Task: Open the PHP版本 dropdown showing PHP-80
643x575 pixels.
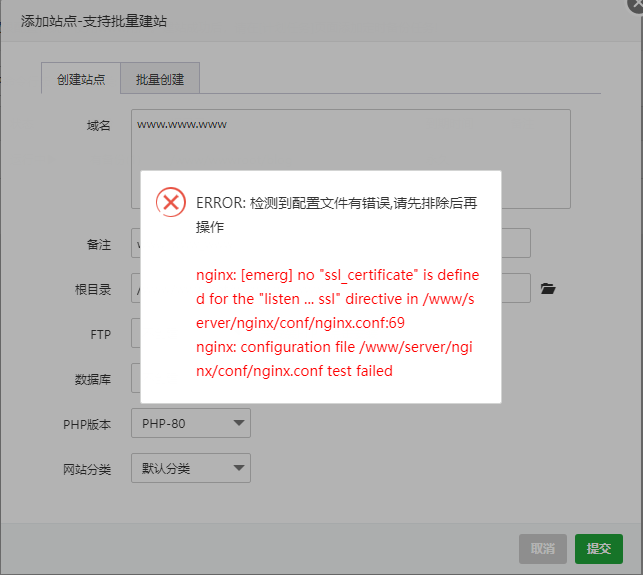Action: coord(191,423)
